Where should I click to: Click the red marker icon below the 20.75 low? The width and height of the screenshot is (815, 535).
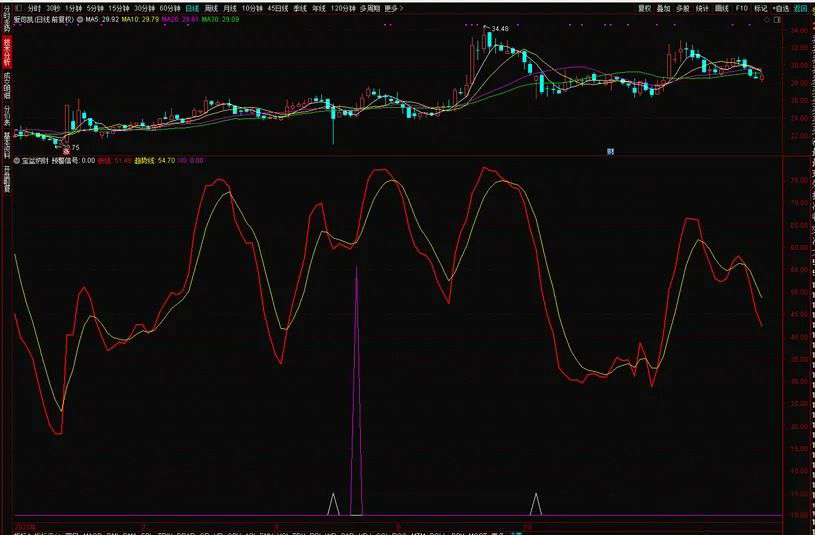(66, 151)
